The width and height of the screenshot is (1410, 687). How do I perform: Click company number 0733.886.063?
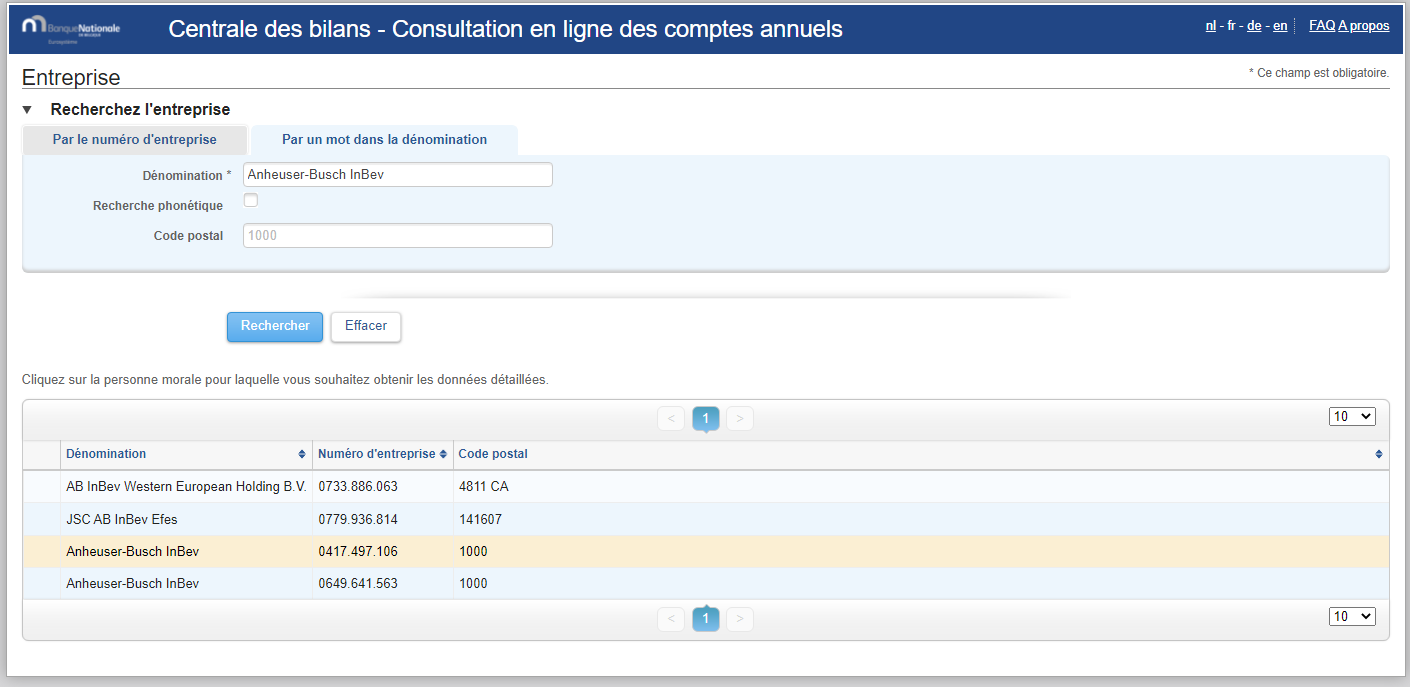358,487
